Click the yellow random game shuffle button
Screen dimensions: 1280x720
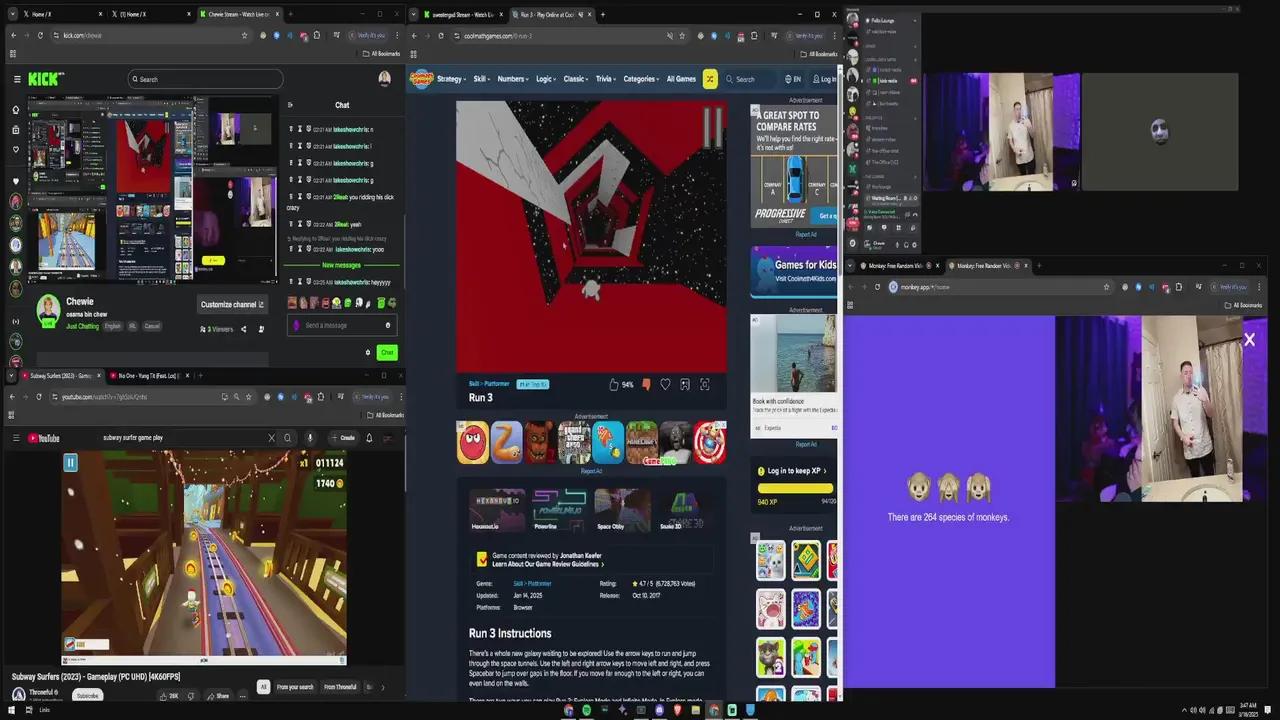tap(710, 79)
